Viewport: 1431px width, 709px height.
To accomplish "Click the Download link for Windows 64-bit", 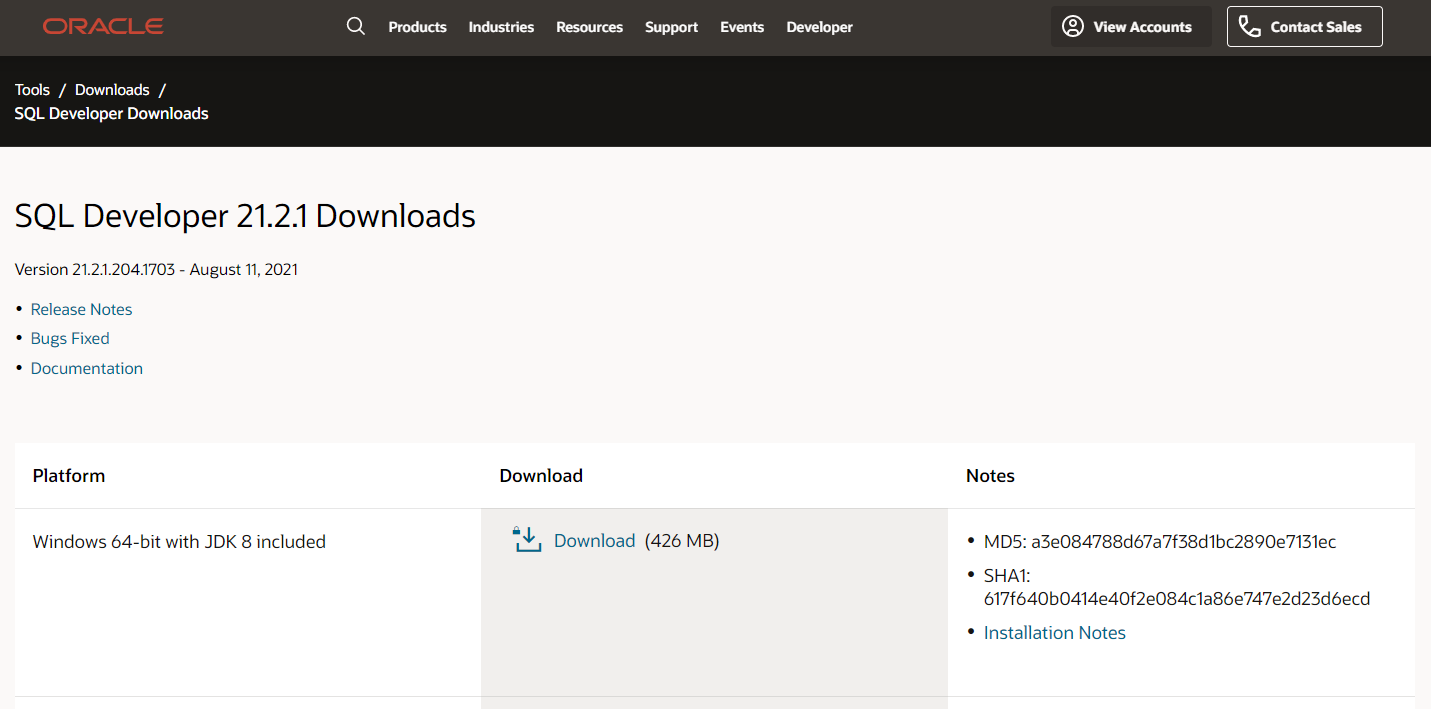I will click(x=594, y=541).
